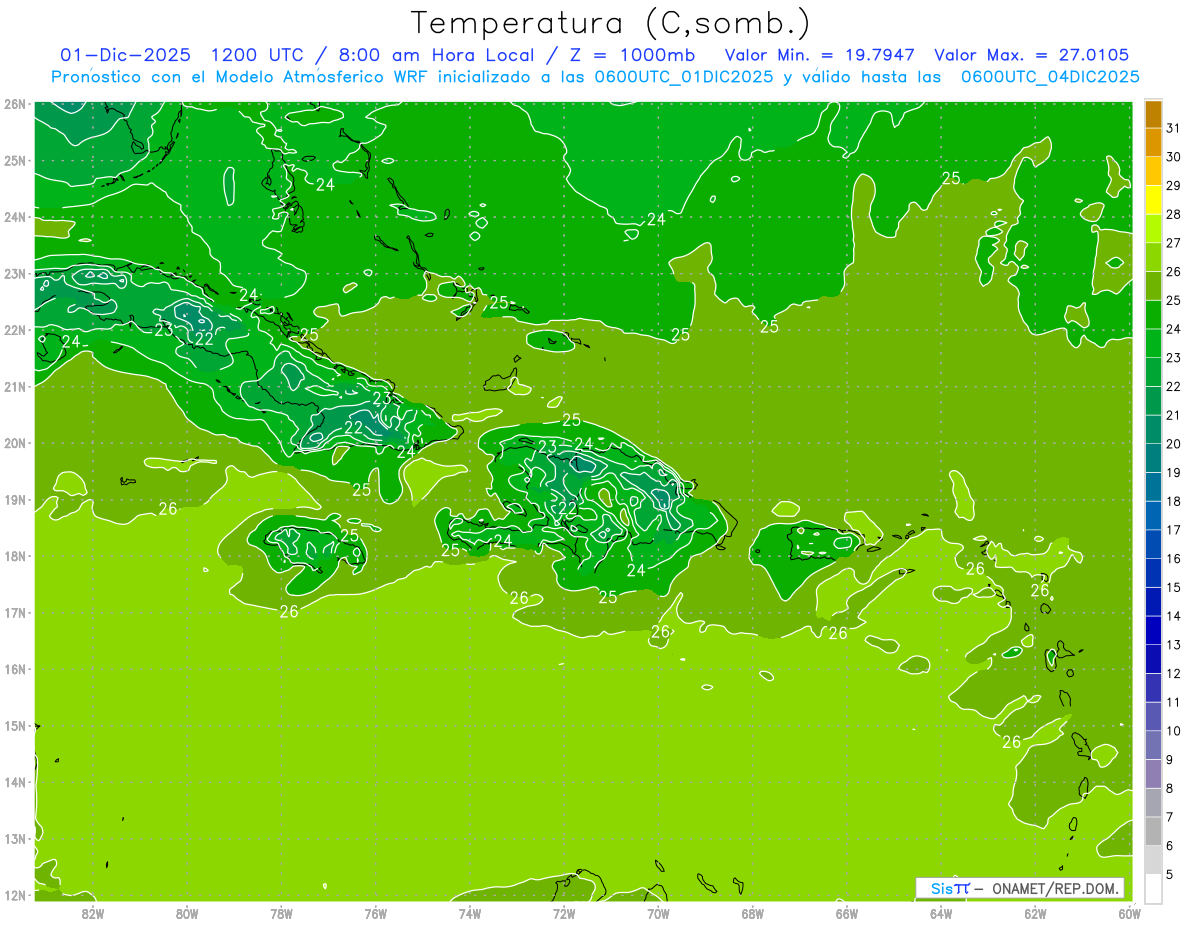Click the 68W longitude axis label
The height and width of the screenshot is (927, 1200).
752,912
